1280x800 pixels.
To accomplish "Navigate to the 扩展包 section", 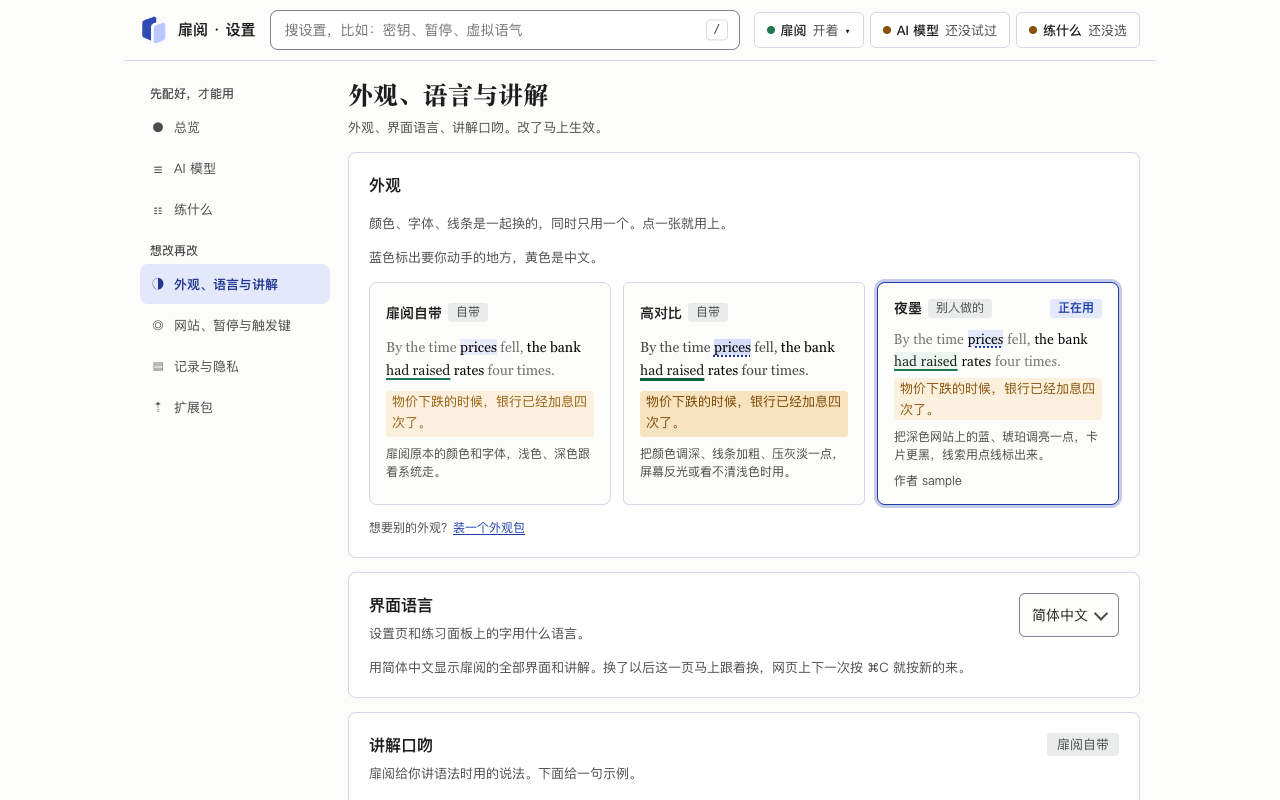I will click(235, 407).
